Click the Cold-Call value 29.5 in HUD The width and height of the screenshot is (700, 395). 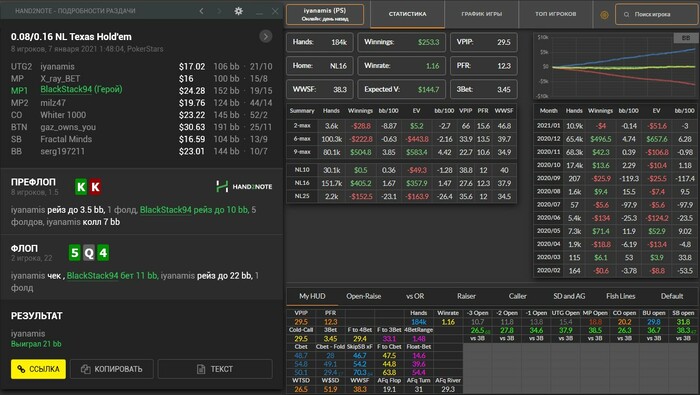pyautogui.click(x=301, y=339)
